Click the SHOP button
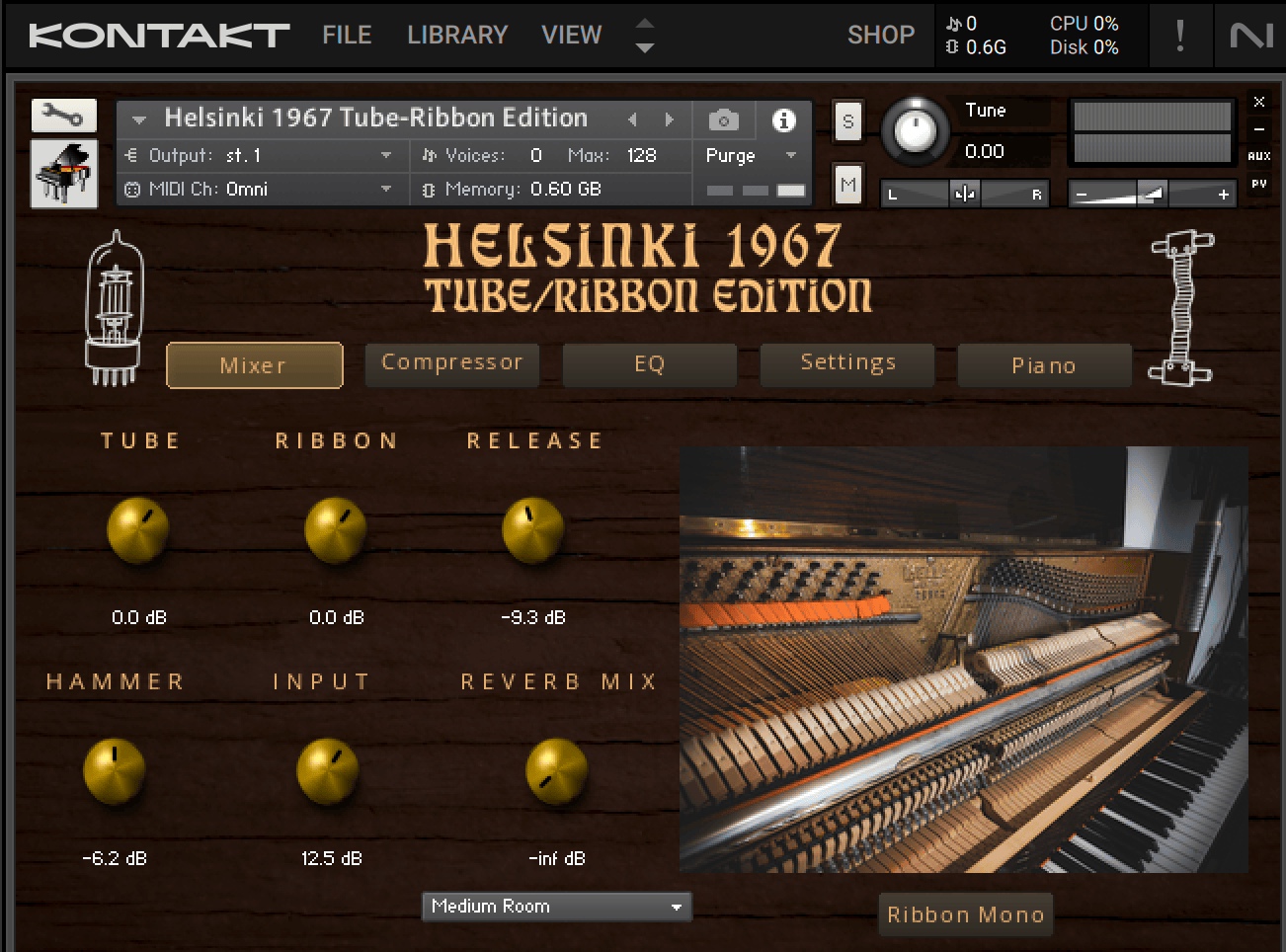The image size is (1286, 952). point(881,36)
